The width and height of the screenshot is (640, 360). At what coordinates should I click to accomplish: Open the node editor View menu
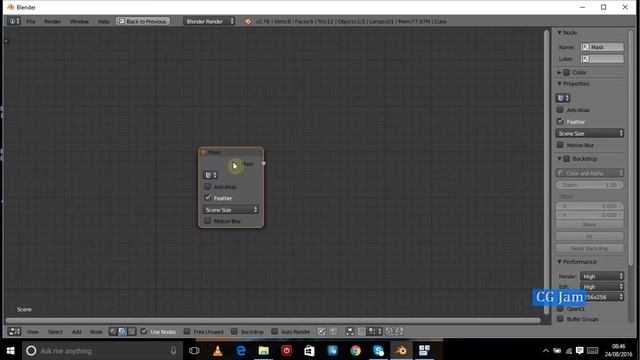tap(33, 332)
